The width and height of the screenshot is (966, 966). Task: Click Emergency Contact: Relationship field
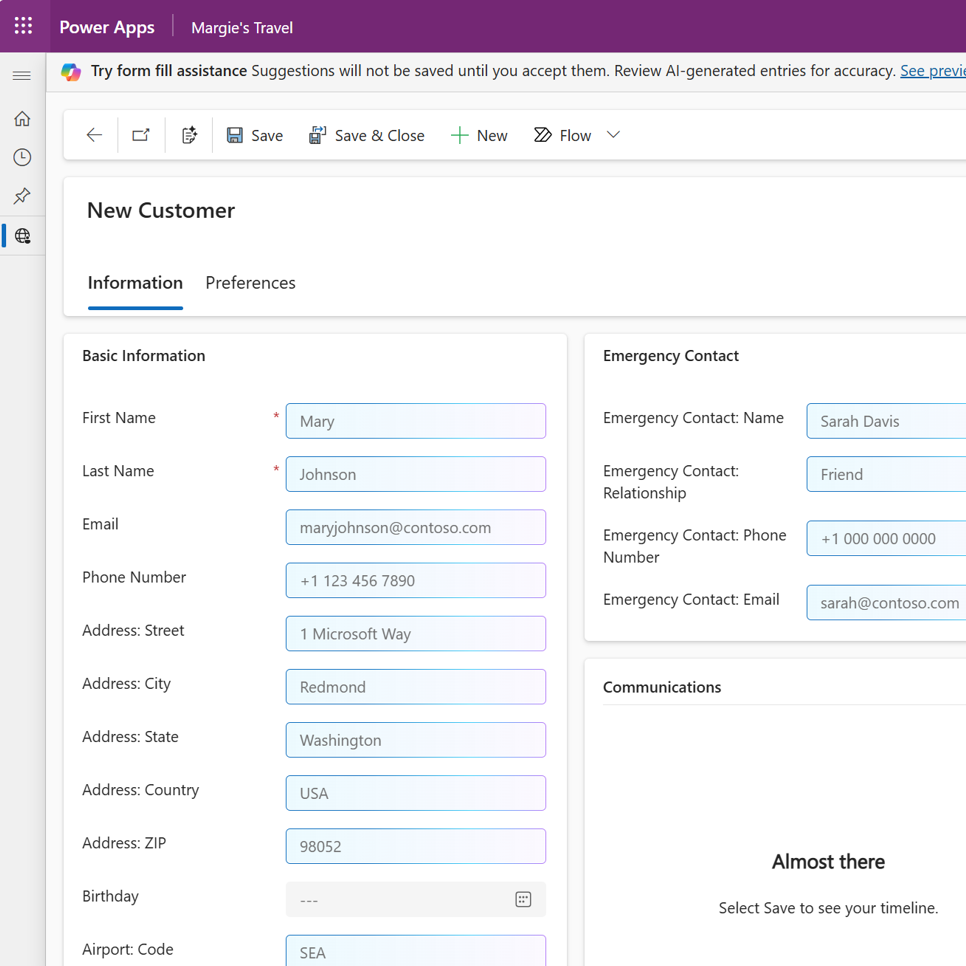tap(886, 474)
